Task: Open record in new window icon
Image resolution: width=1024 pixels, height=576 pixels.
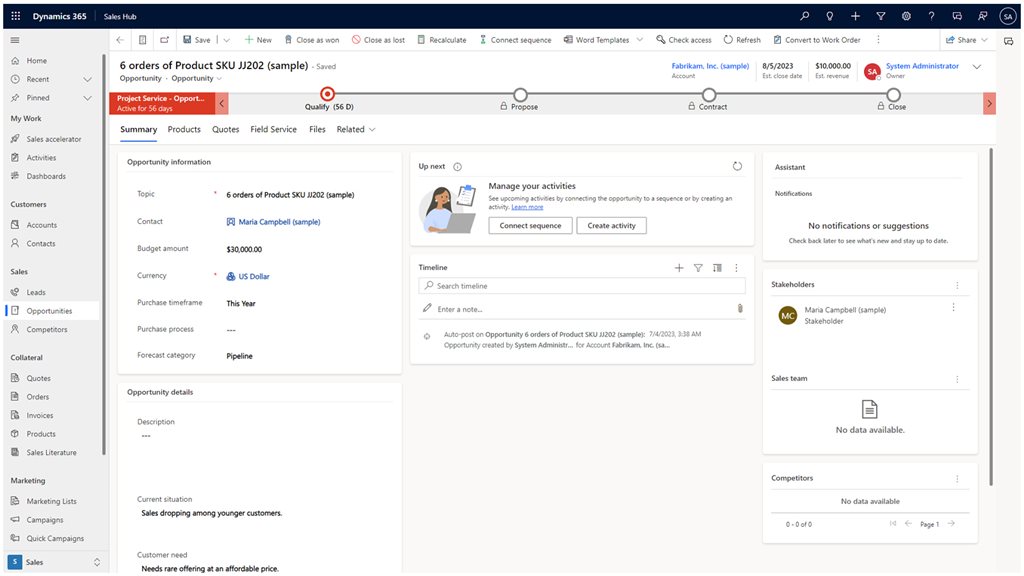Action: [x=165, y=40]
